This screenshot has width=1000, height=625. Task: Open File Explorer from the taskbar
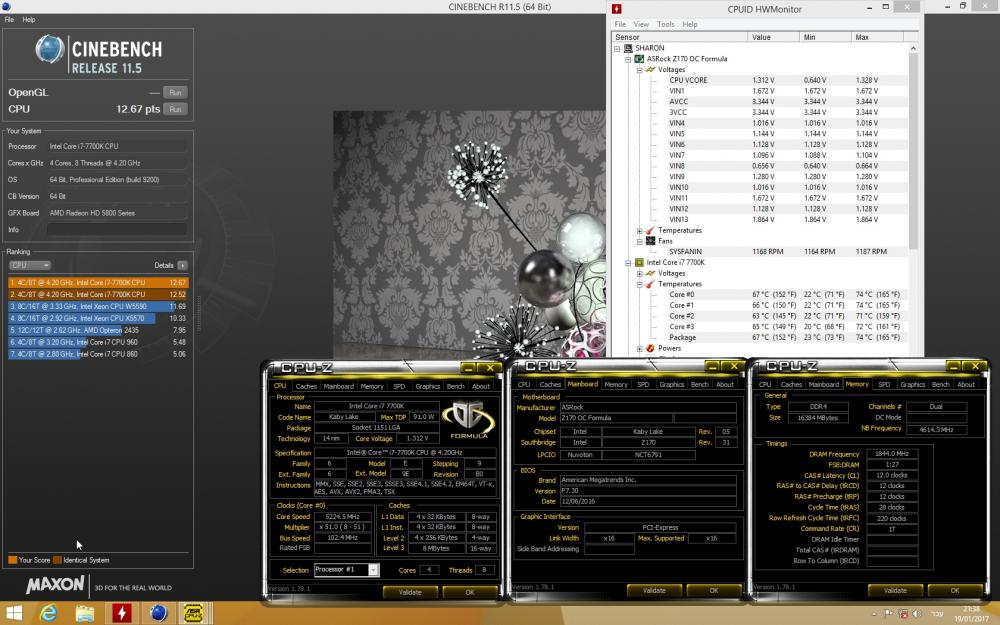(x=84, y=614)
